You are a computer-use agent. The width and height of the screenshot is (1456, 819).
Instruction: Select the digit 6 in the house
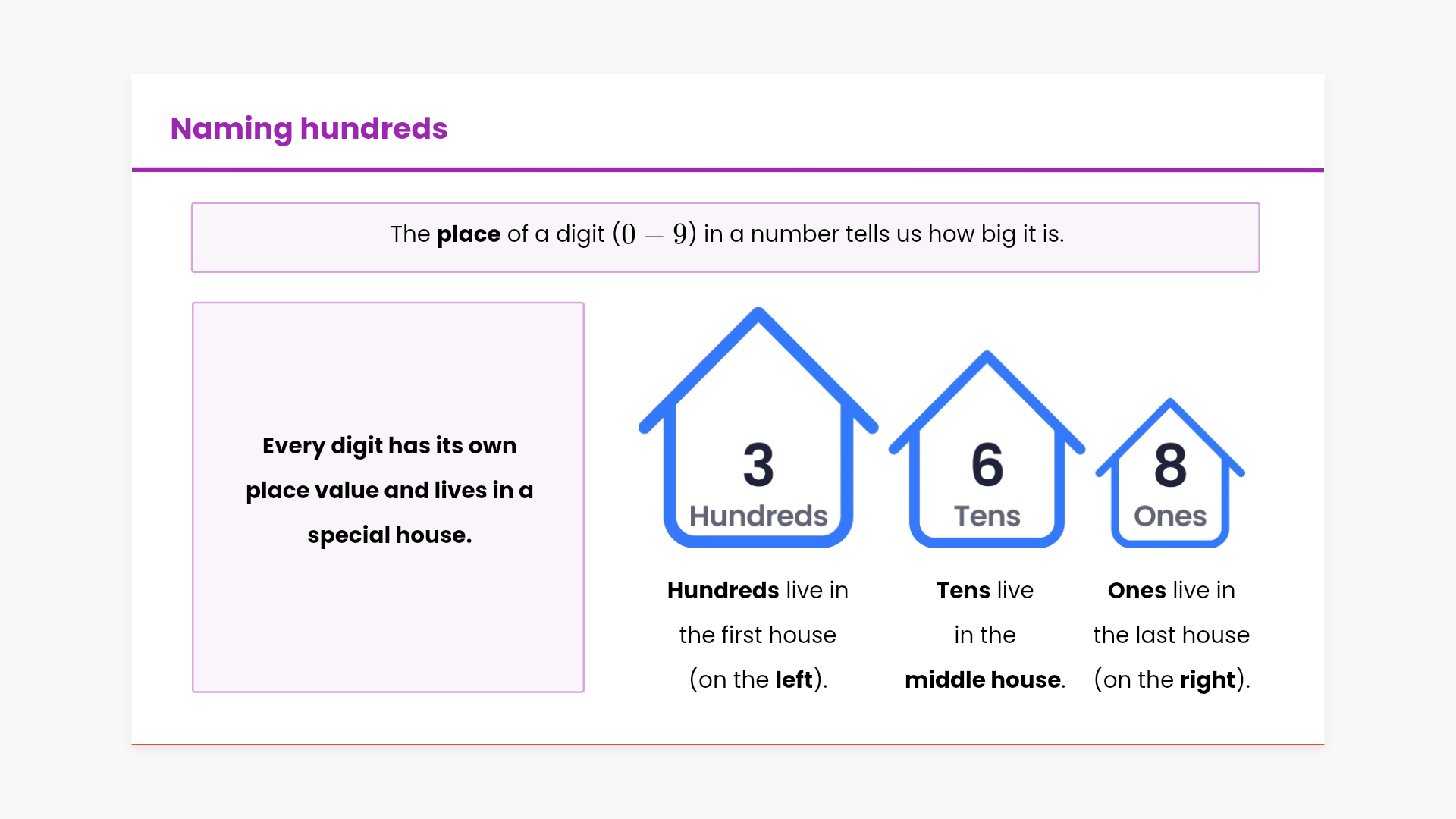(987, 465)
